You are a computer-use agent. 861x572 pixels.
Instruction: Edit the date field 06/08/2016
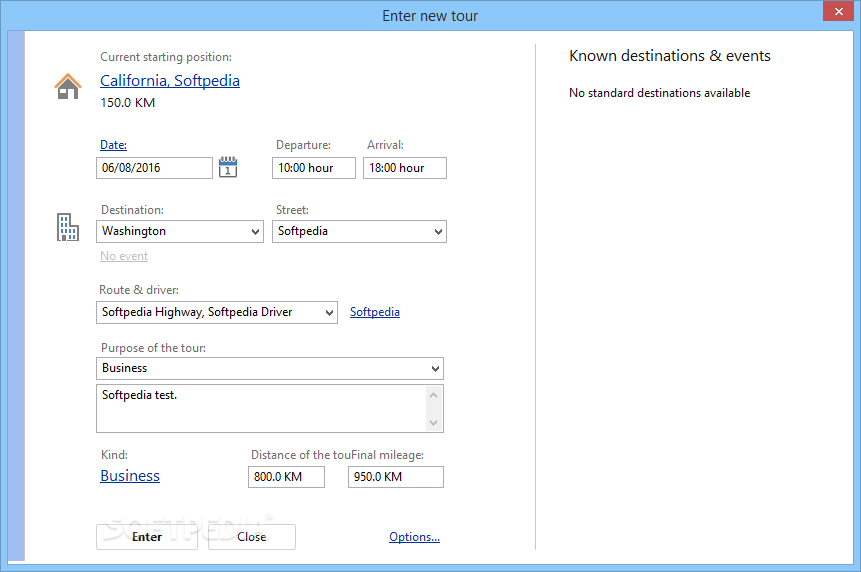[154, 168]
